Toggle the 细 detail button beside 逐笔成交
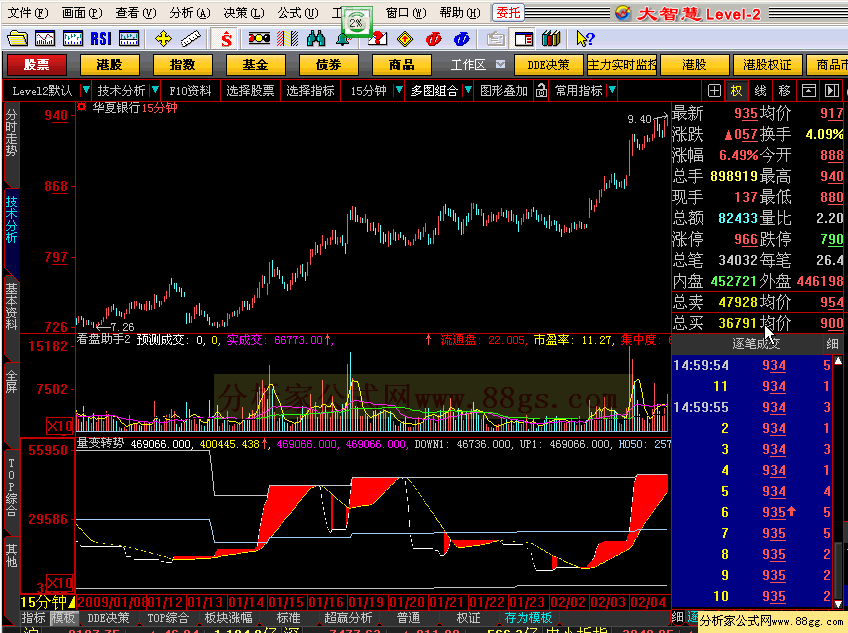This screenshot has height=633, width=848. coord(832,343)
